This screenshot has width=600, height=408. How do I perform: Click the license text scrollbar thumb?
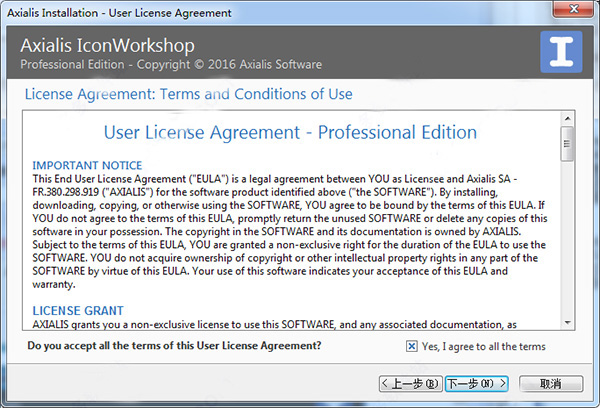[x=567, y=144]
